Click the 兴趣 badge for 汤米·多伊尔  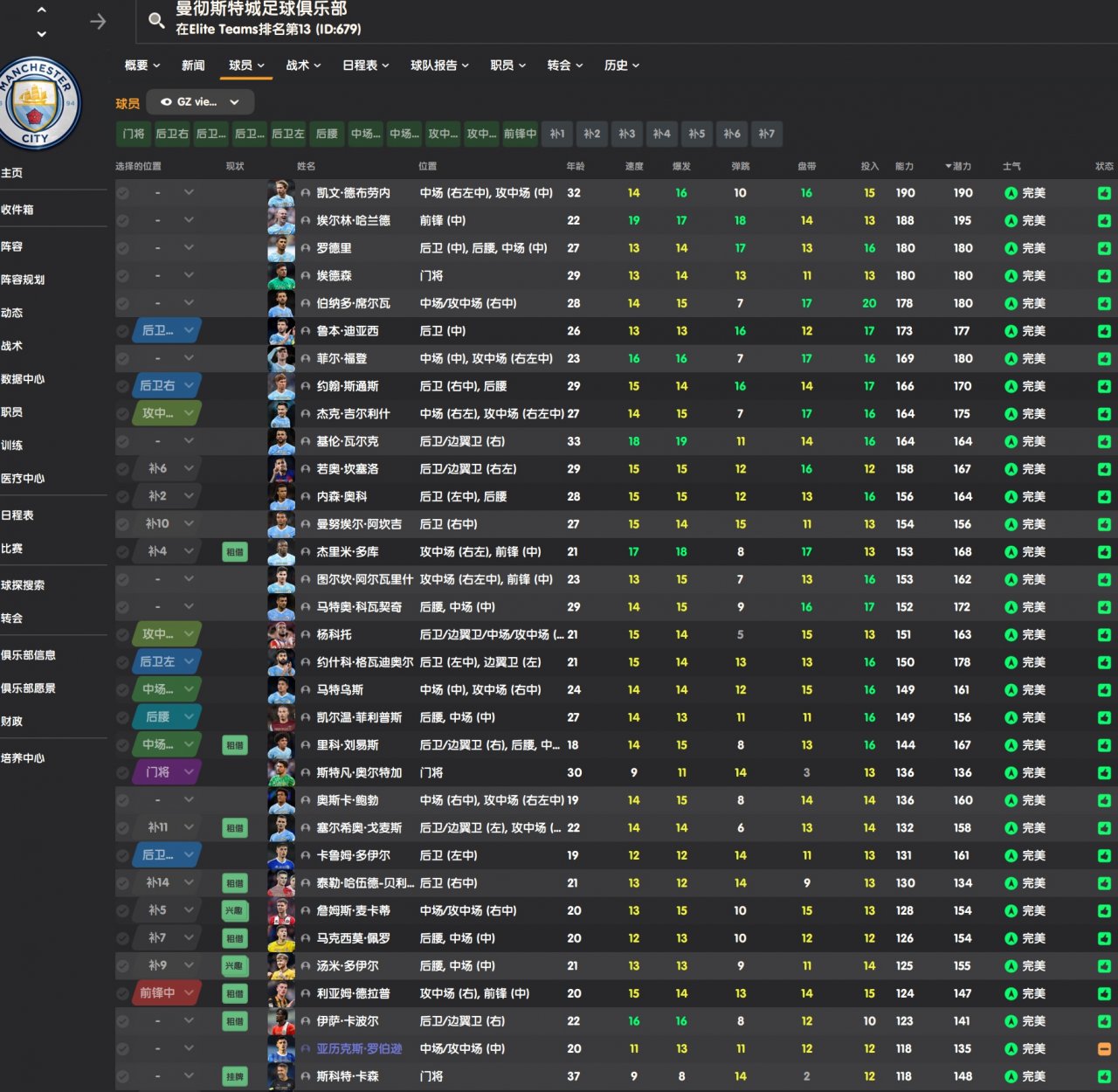(x=235, y=966)
